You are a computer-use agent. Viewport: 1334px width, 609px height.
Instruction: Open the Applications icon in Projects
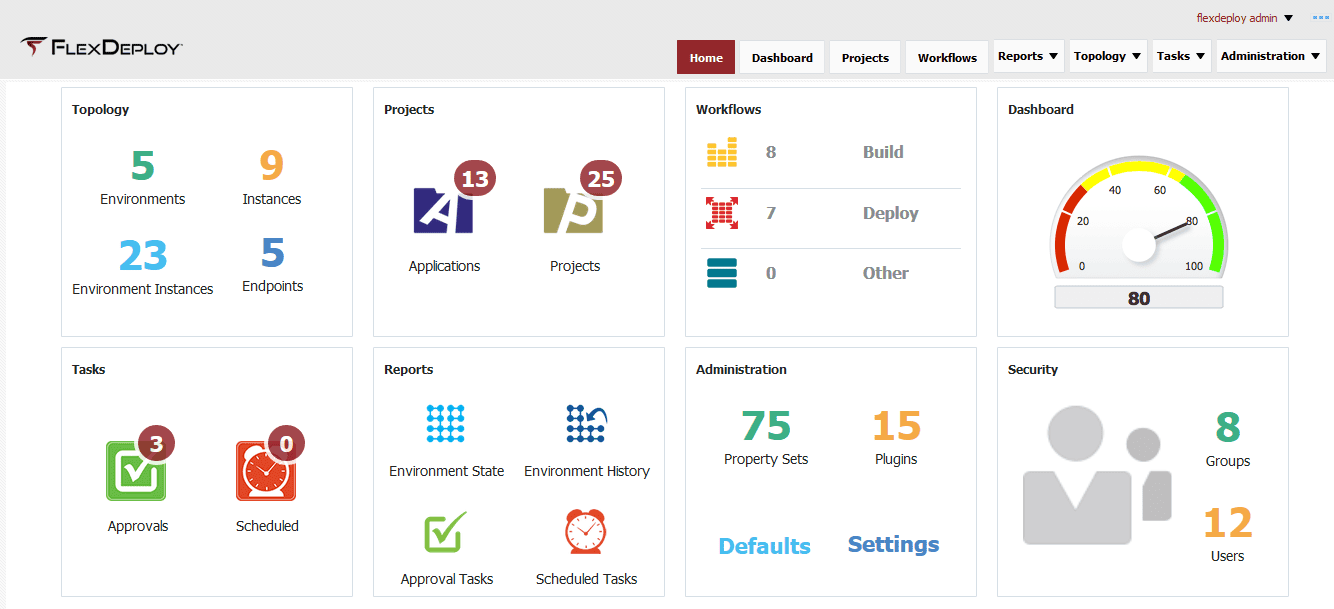(443, 210)
